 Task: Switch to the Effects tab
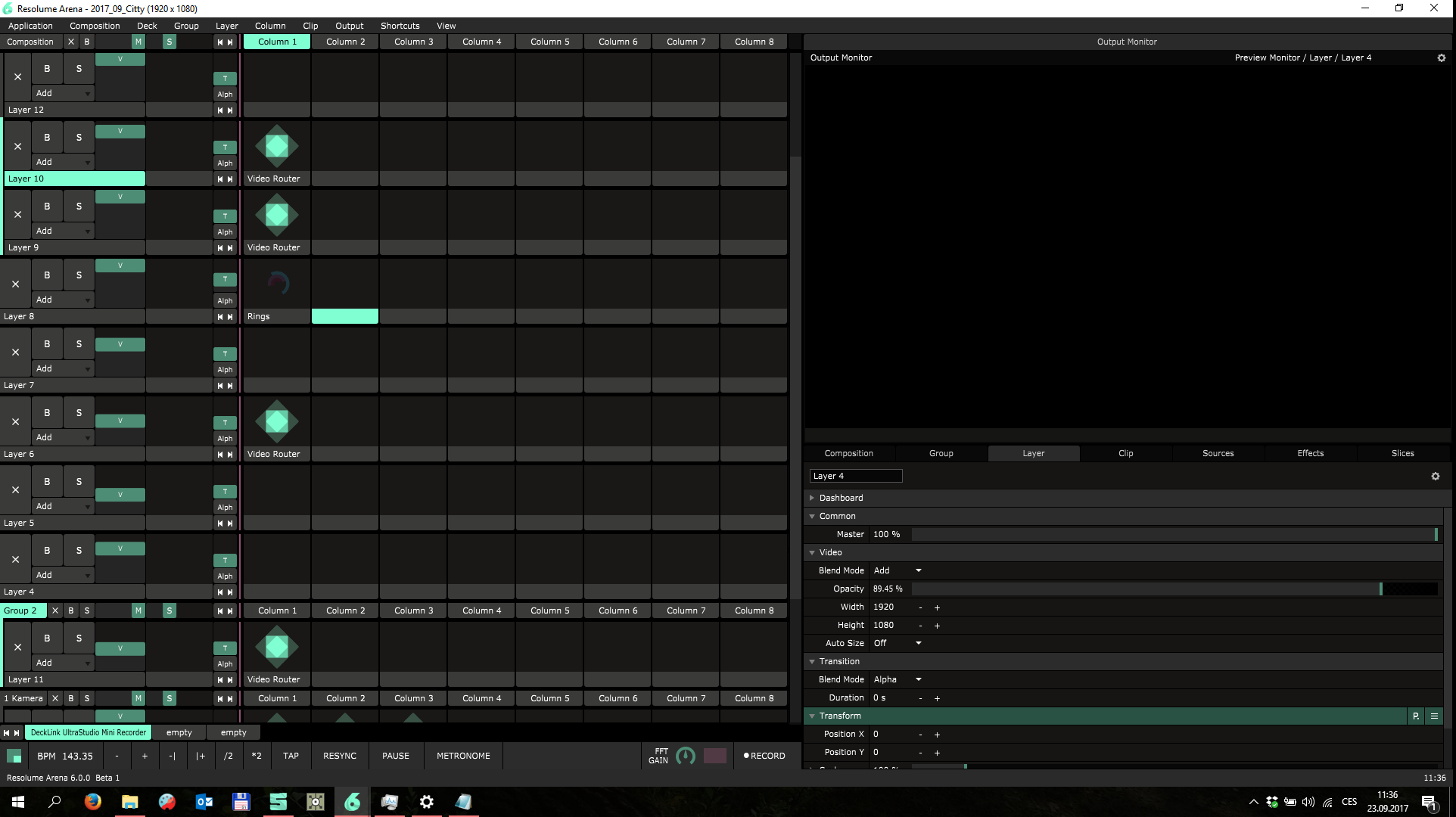point(1310,453)
